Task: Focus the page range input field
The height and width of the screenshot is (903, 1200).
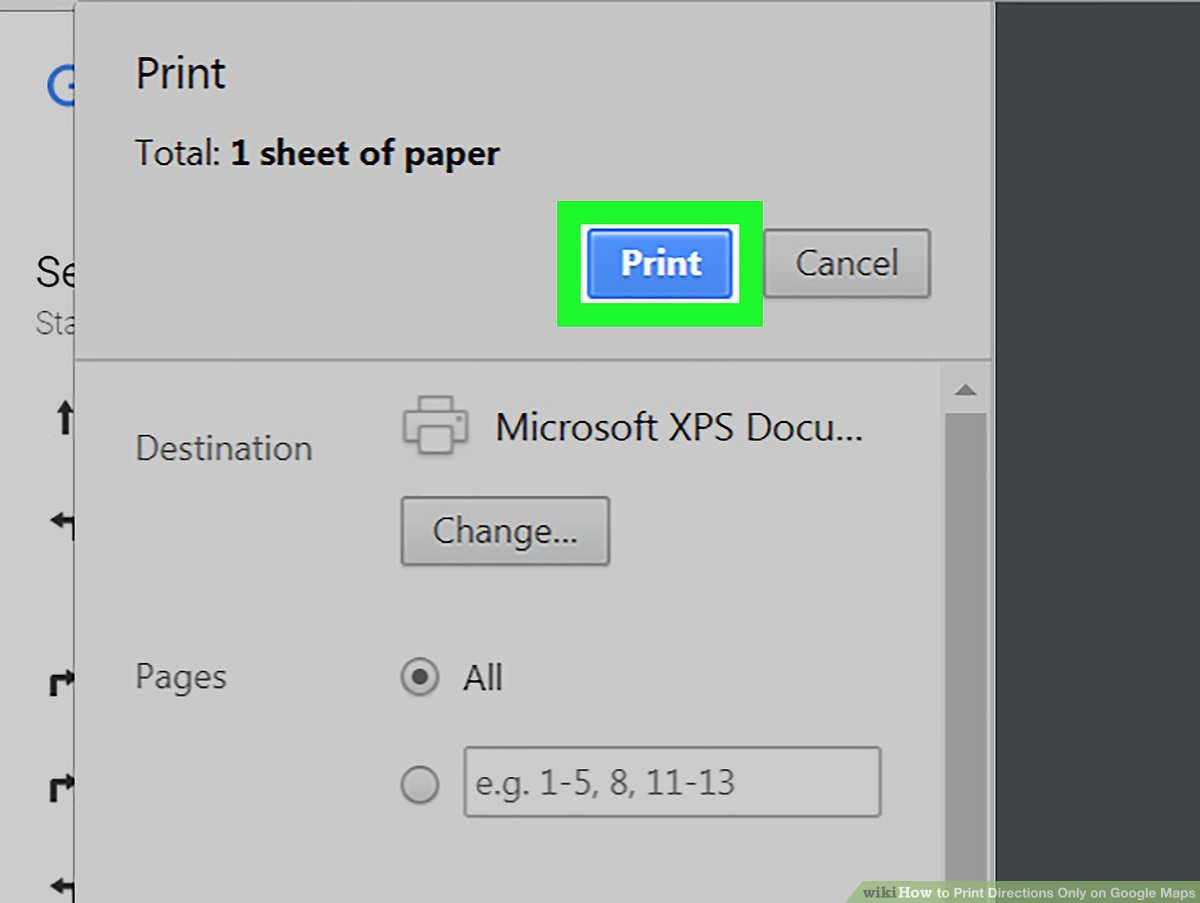Action: pos(671,782)
